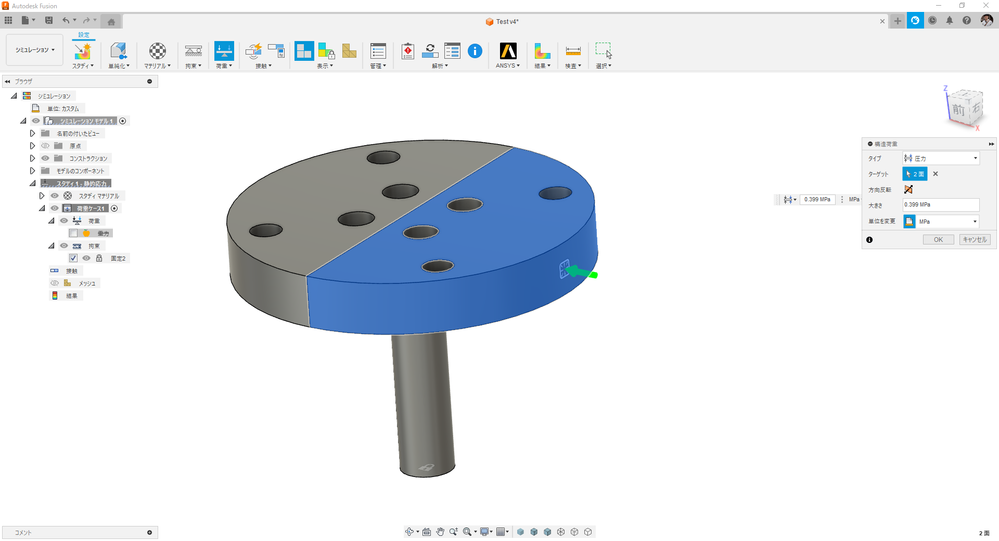Image resolution: width=999 pixels, height=541 pixels.
Task: Collapse the 拘束 constraints group
Action: 52,246
